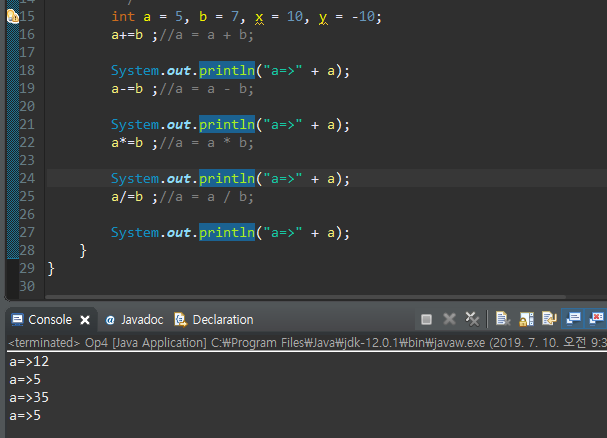Click Remove All Terminated Launches icon

[472, 319]
